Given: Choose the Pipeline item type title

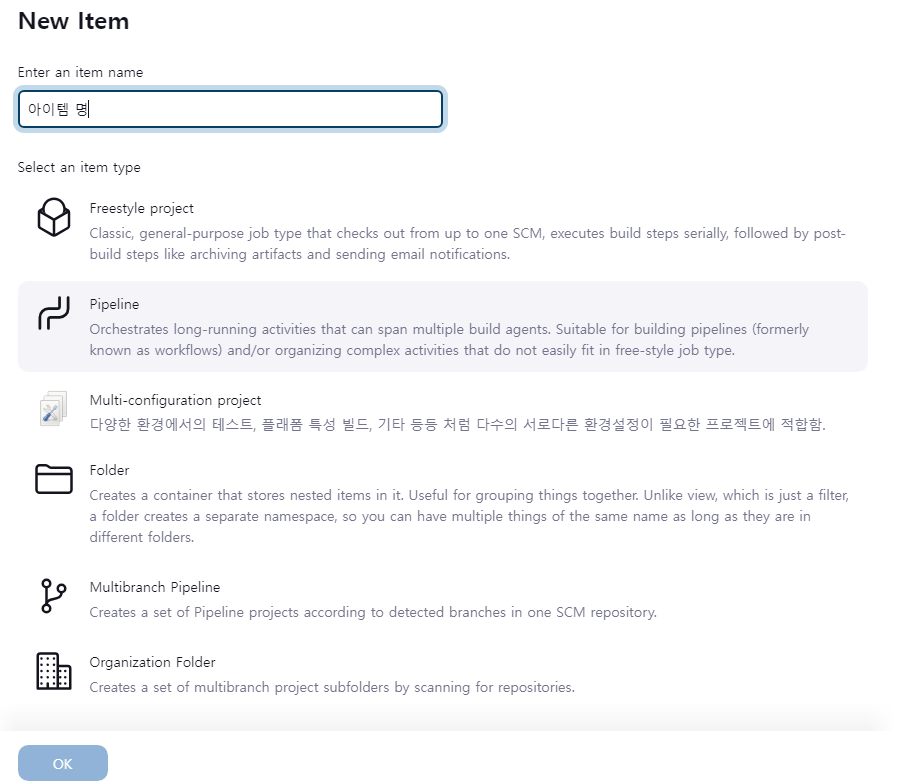Looking at the screenshot, I should click(x=114, y=304).
